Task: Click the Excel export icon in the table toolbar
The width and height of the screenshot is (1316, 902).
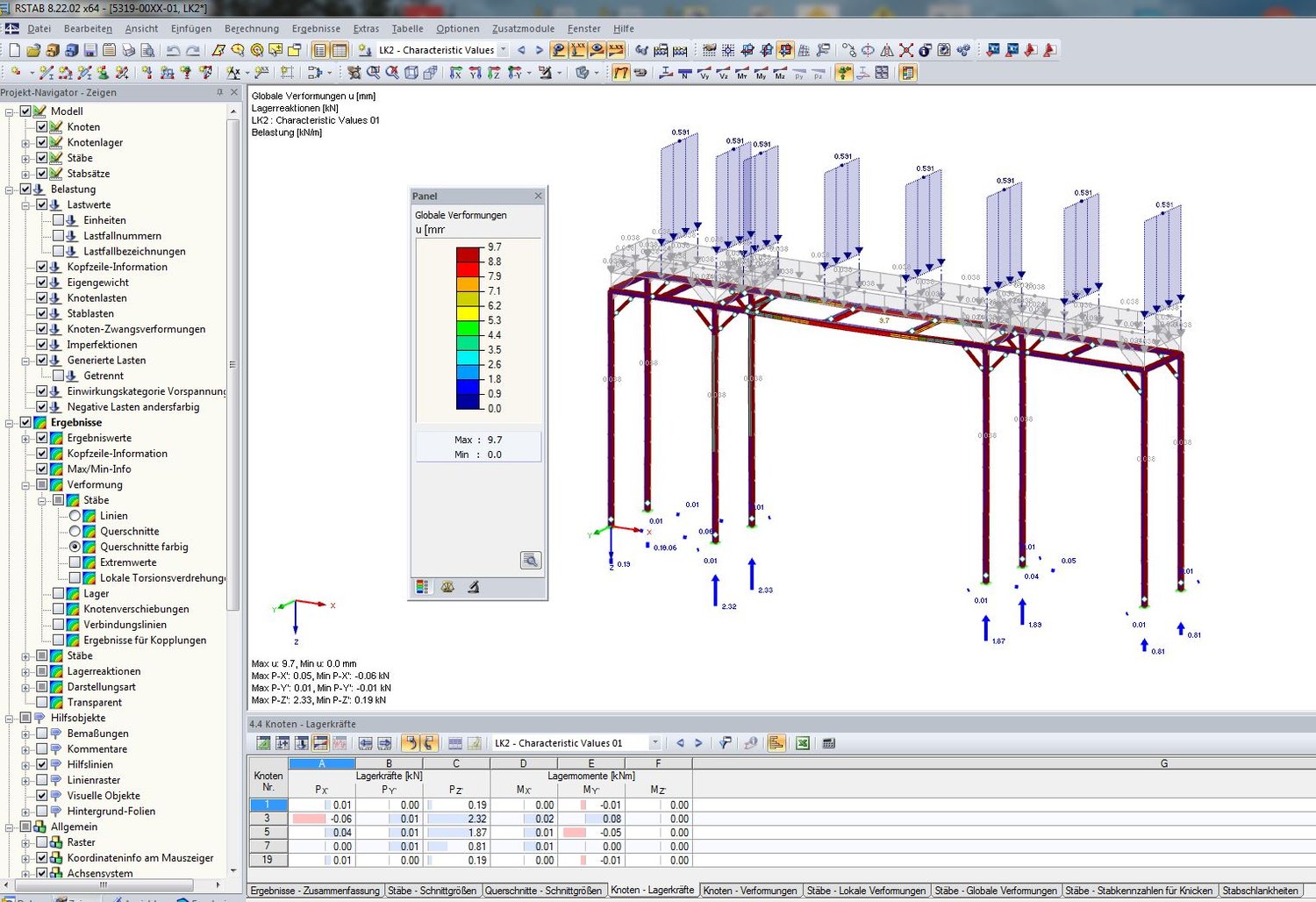Action: 802,743
